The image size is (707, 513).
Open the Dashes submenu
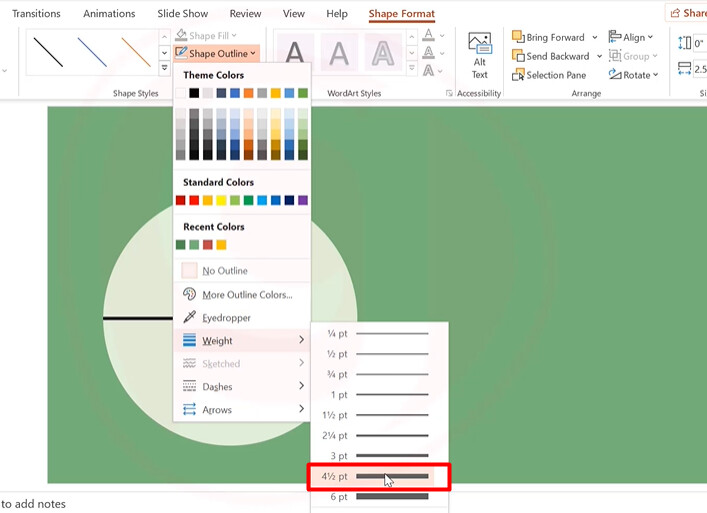[x=242, y=386]
